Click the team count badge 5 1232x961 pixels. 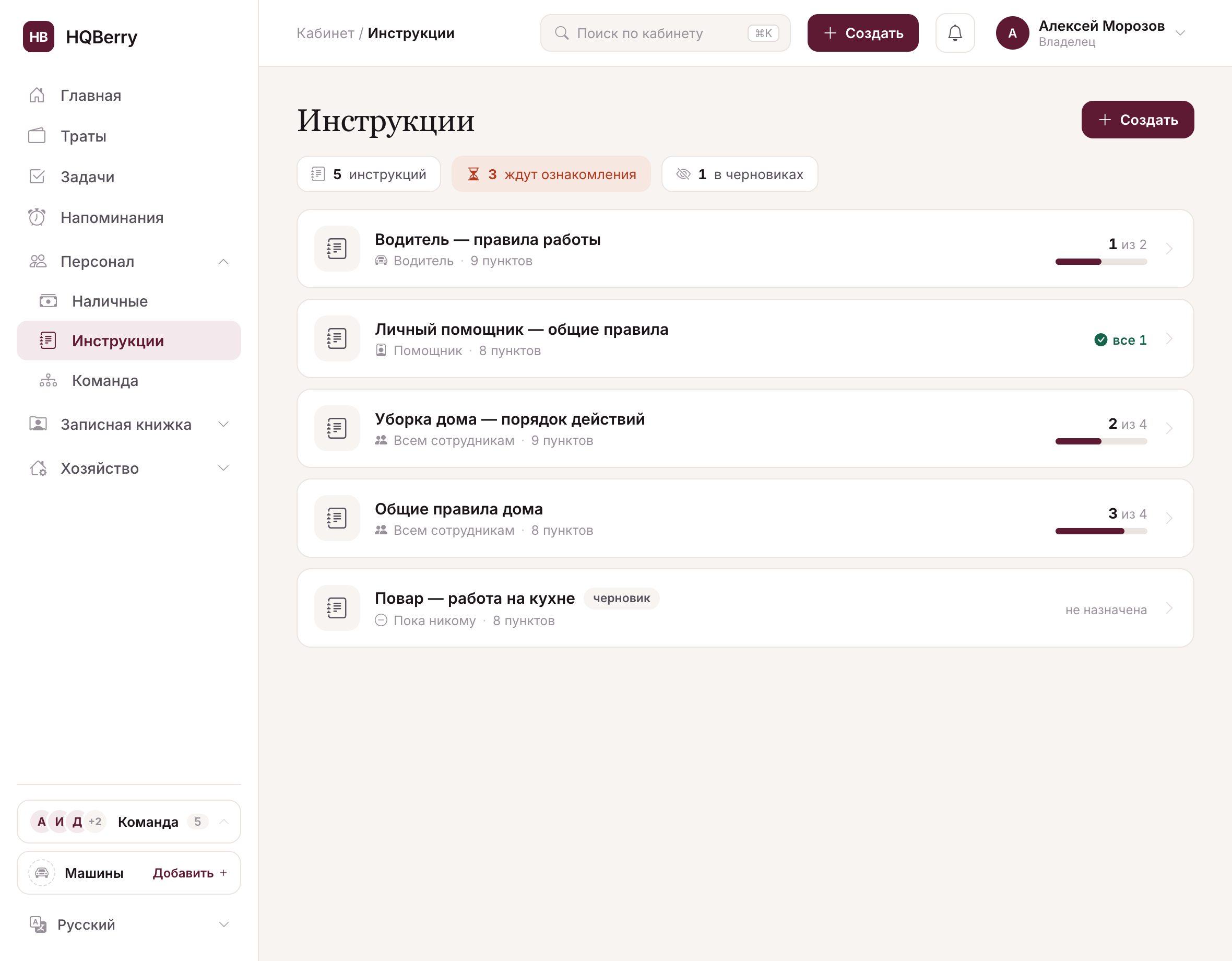(x=197, y=822)
